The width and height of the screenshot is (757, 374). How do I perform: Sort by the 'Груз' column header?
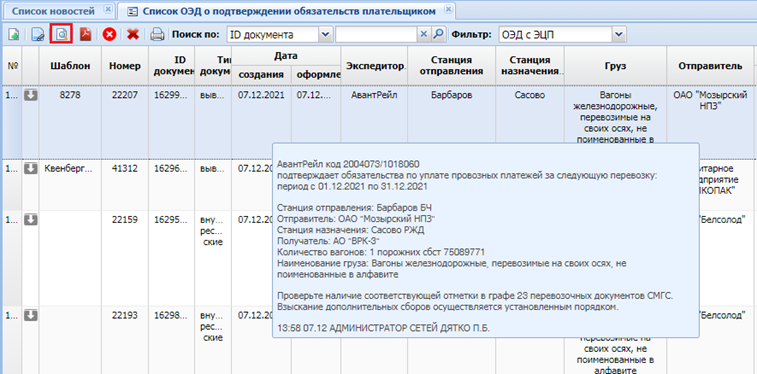(615, 66)
